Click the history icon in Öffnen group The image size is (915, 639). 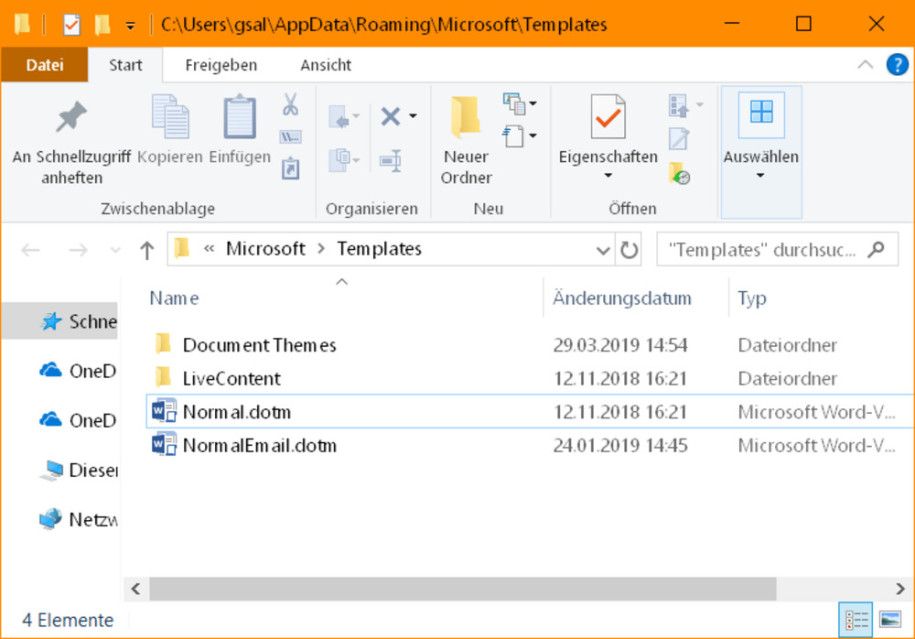[679, 173]
